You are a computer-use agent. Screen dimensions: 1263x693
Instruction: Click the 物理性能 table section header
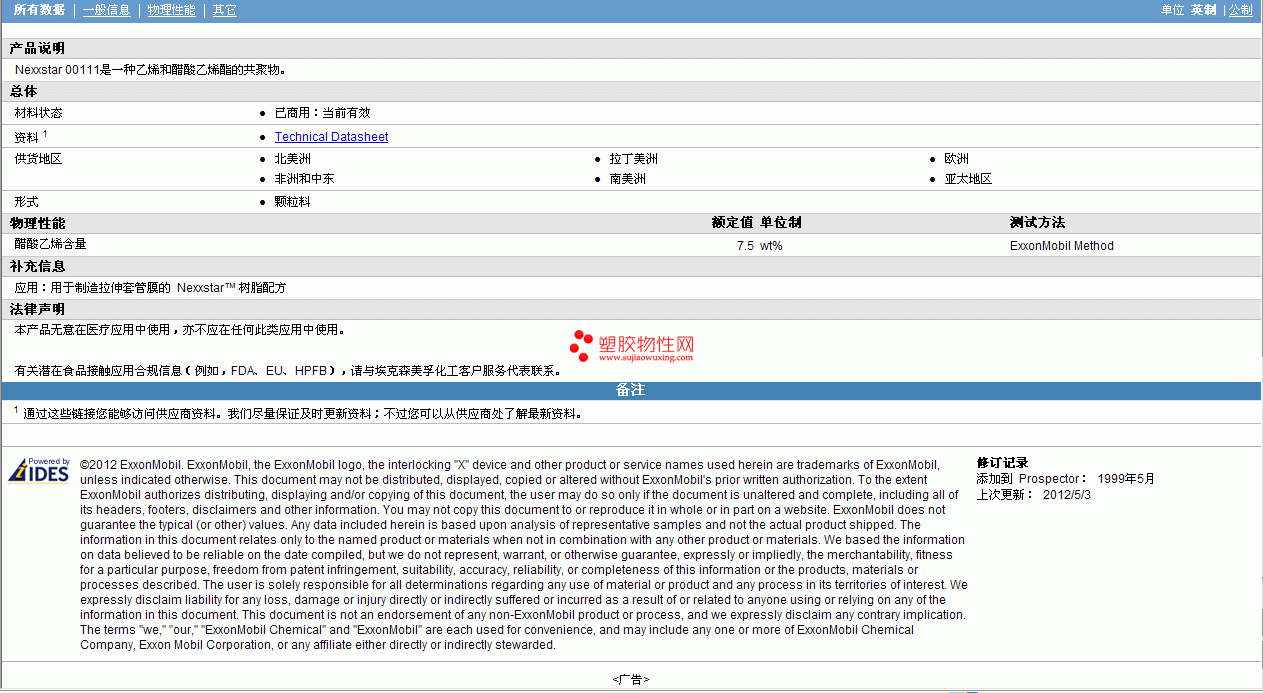(x=38, y=223)
